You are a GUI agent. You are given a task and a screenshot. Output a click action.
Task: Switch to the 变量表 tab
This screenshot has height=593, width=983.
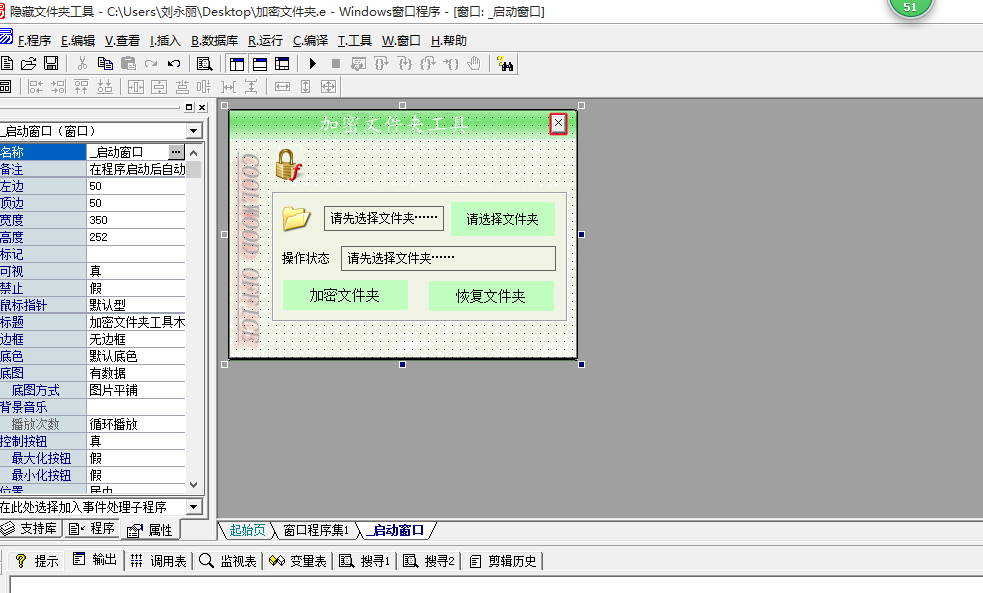click(298, 561)
